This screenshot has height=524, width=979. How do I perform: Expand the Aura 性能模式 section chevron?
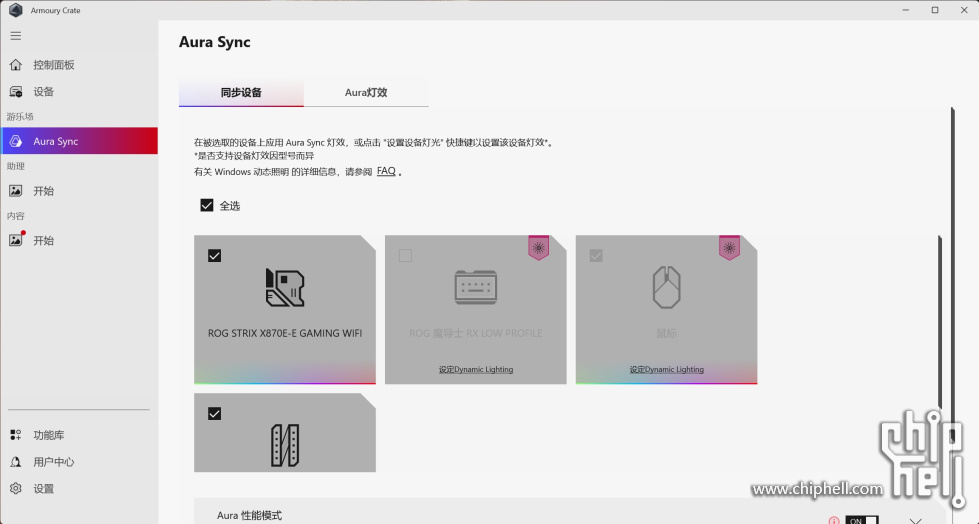click(x=915, y=520)
